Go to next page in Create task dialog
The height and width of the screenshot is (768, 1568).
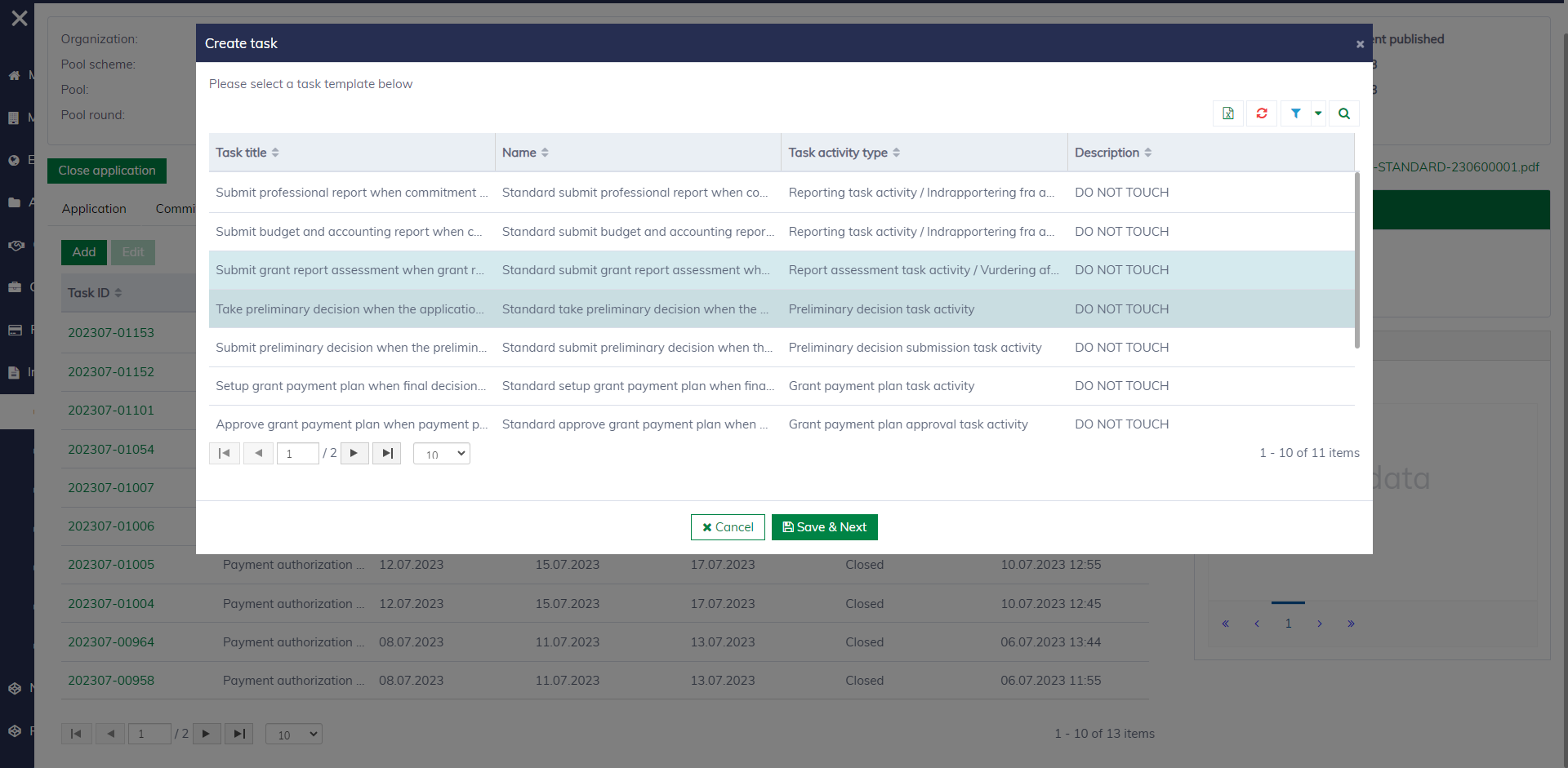tap(354, 453)
